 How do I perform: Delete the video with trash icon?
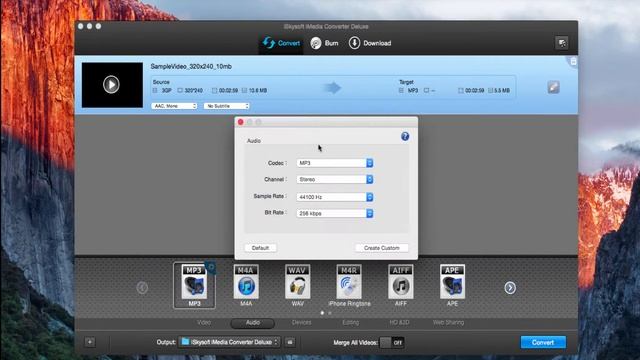[x=573, y=62]
